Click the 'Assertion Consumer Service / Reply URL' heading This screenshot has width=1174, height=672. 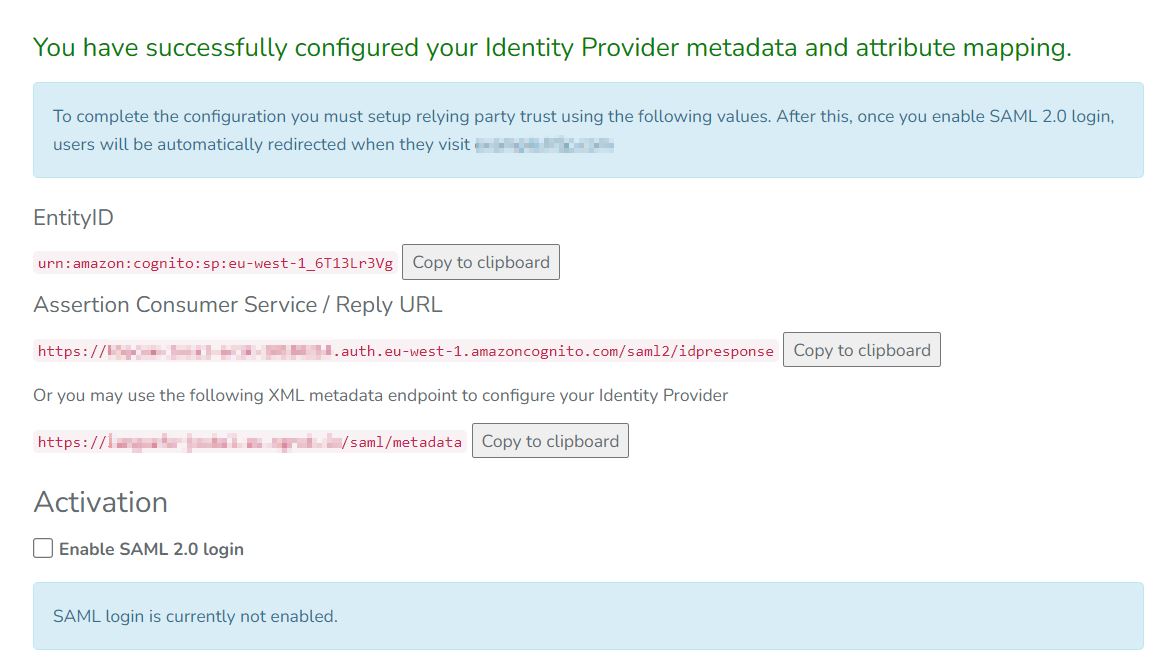coord(238,305)
